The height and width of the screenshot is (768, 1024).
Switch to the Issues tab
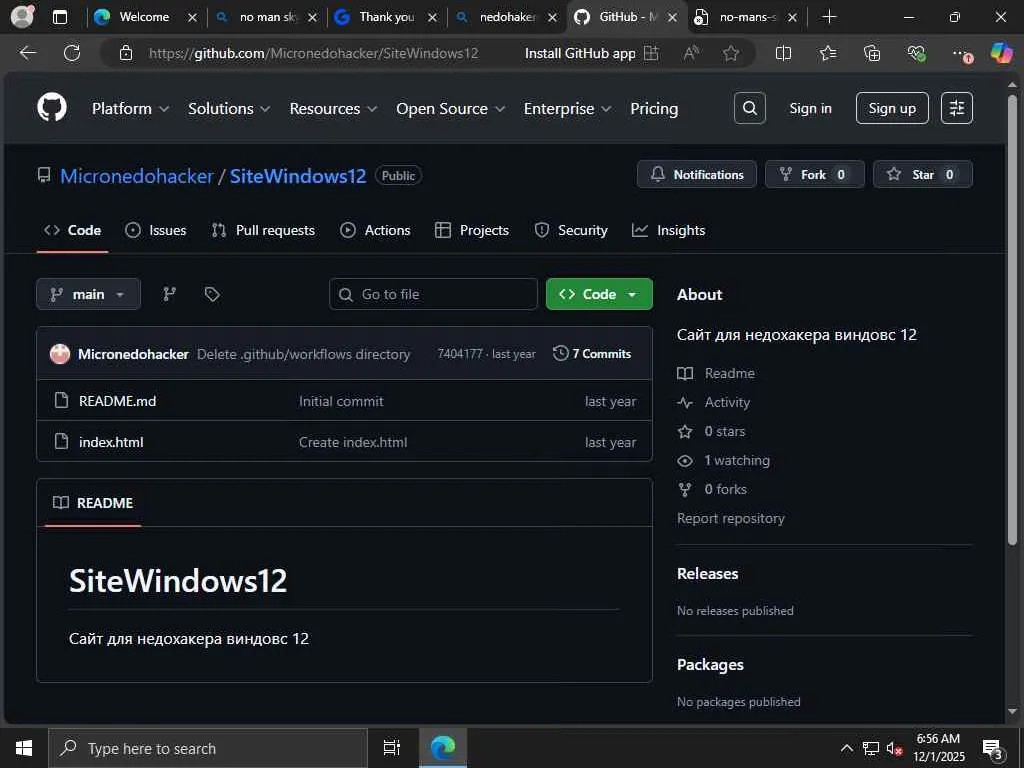[x=155, y=231]
